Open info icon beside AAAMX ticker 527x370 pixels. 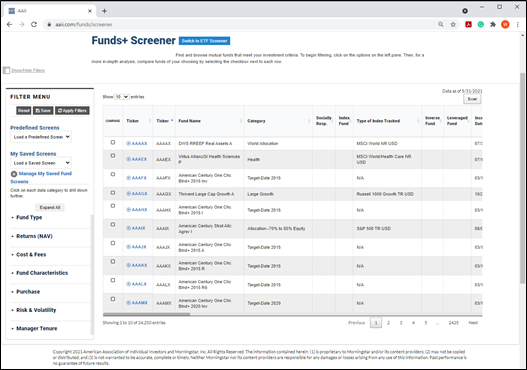click(128, 303)
